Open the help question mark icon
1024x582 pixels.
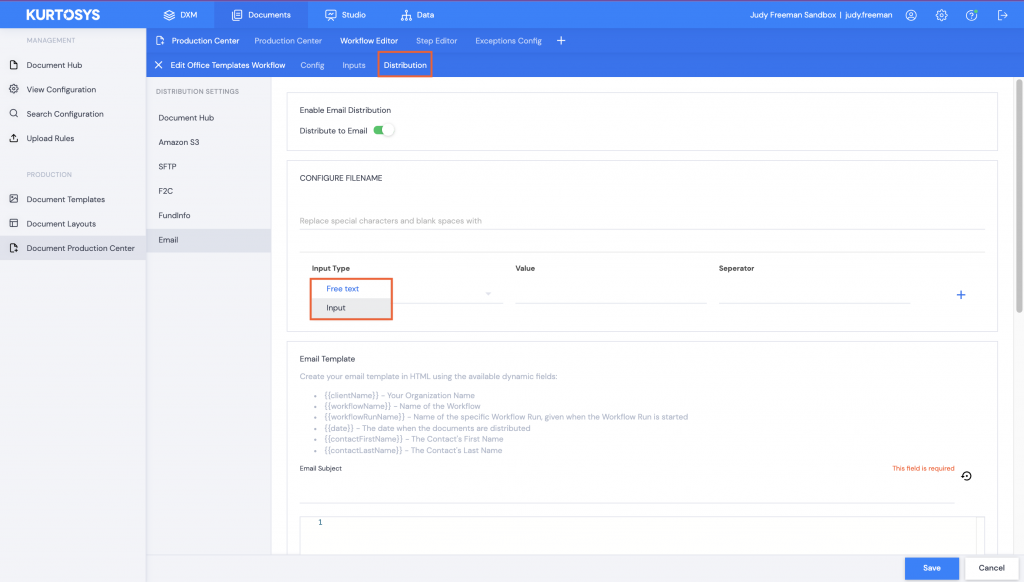click(x=972, y=15)
